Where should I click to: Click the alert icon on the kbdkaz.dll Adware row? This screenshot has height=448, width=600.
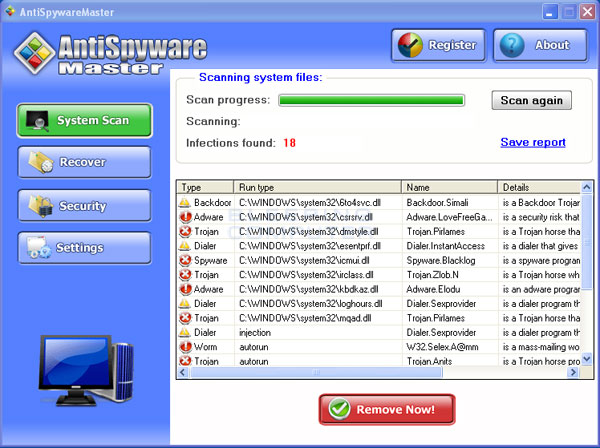click(186, 289)
